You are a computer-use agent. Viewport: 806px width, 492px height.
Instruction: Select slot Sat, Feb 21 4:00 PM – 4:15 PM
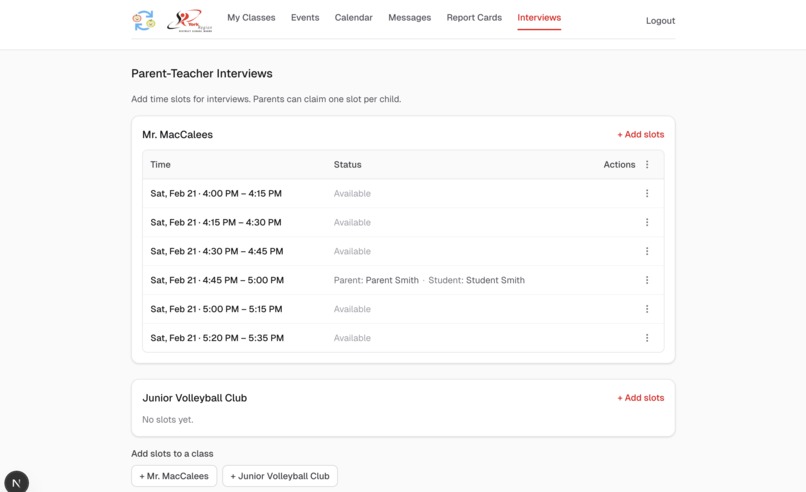(216, 193)
